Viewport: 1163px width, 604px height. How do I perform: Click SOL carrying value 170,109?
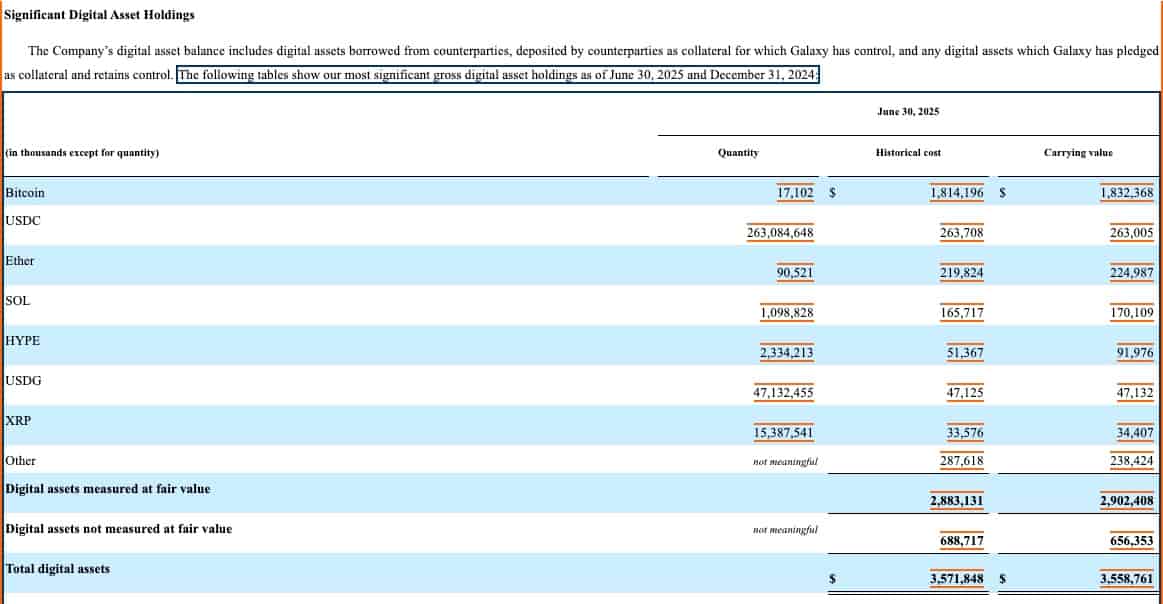point(1131,312)
